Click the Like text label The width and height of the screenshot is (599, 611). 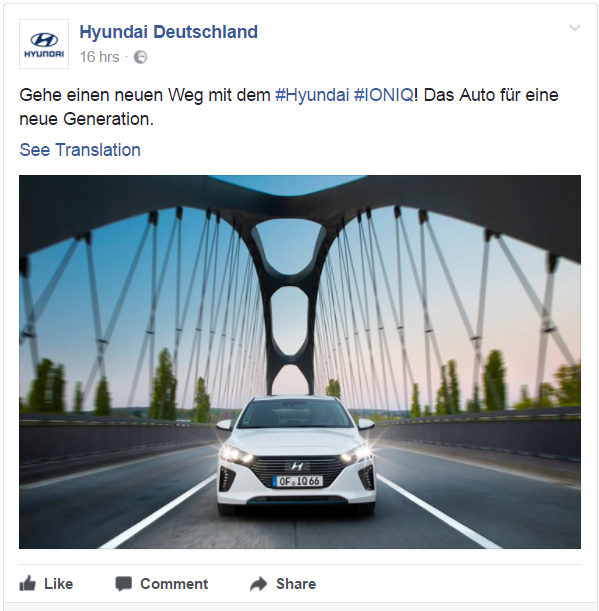point(58,584)
